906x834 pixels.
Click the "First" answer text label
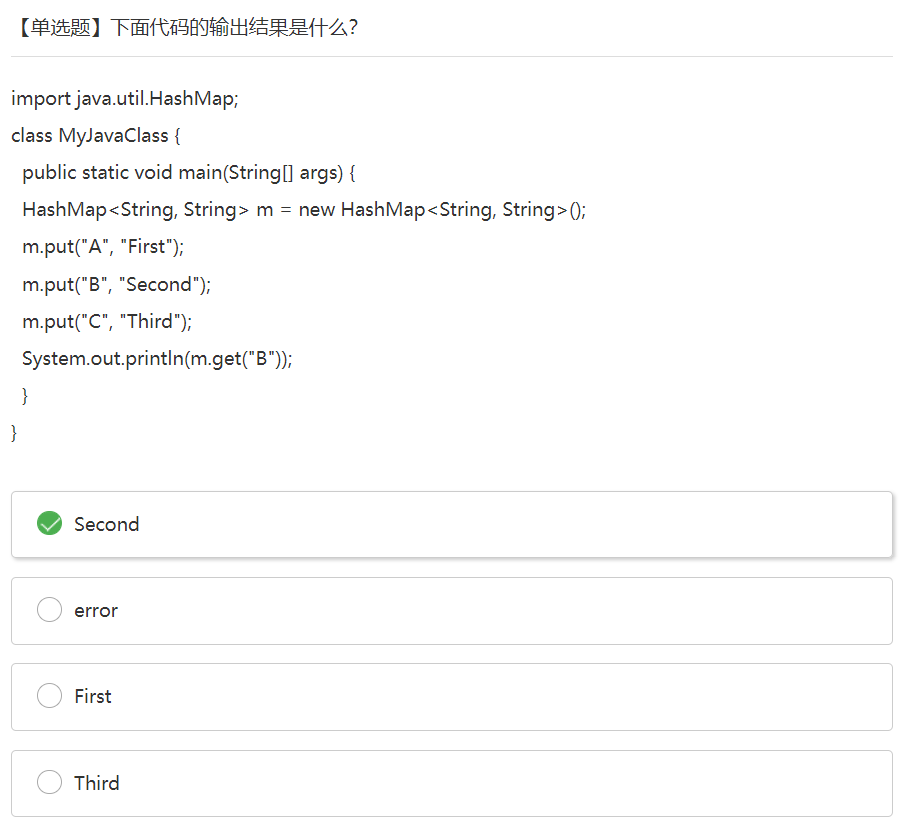tap(93, 696)
